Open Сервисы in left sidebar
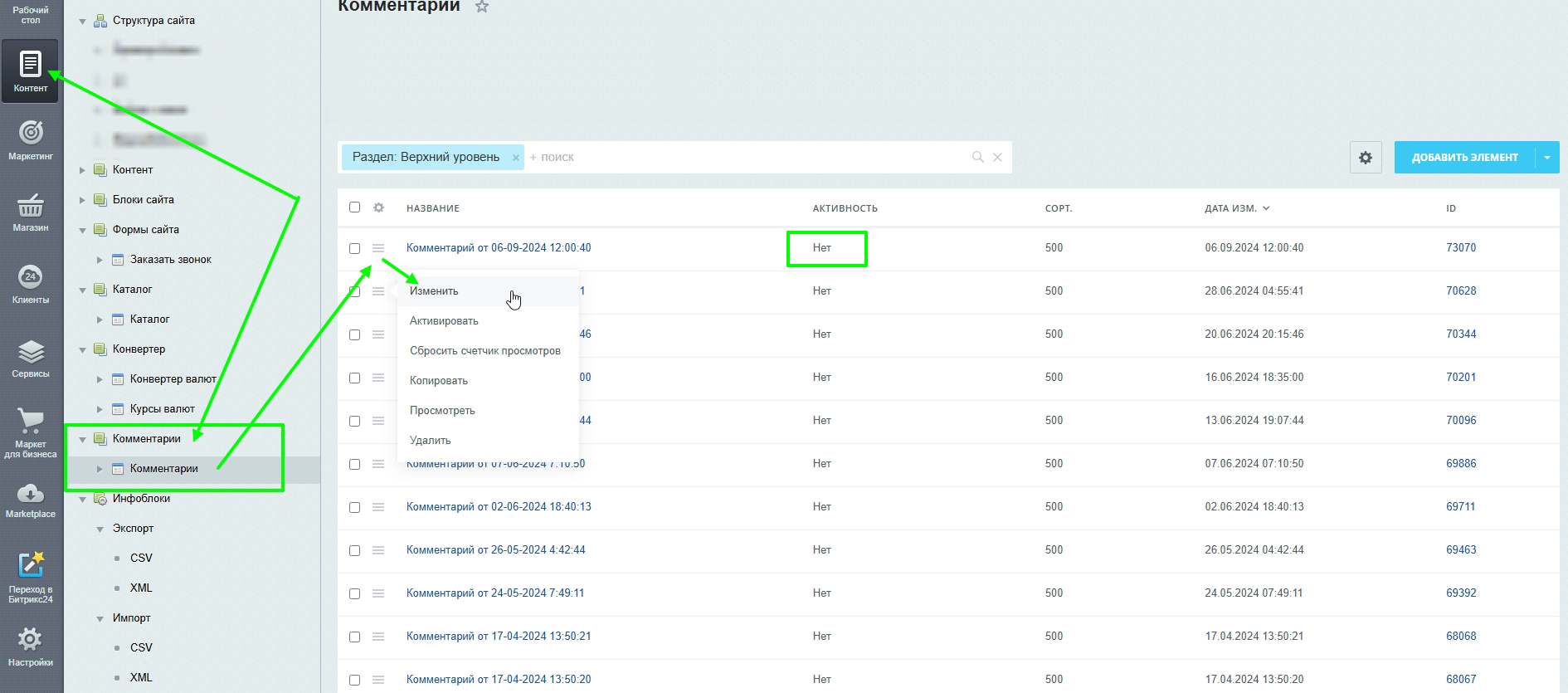This screenshot has height=693, width=1568. coord(31,359)
